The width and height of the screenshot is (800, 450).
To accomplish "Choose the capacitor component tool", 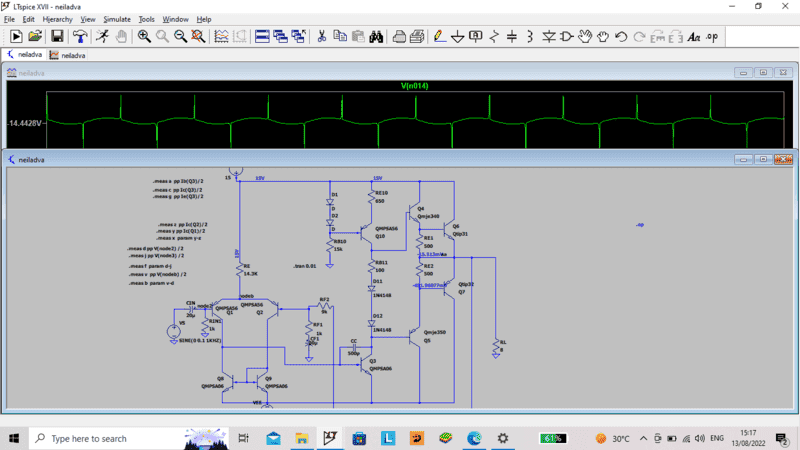I will click(x=512, y=36).
